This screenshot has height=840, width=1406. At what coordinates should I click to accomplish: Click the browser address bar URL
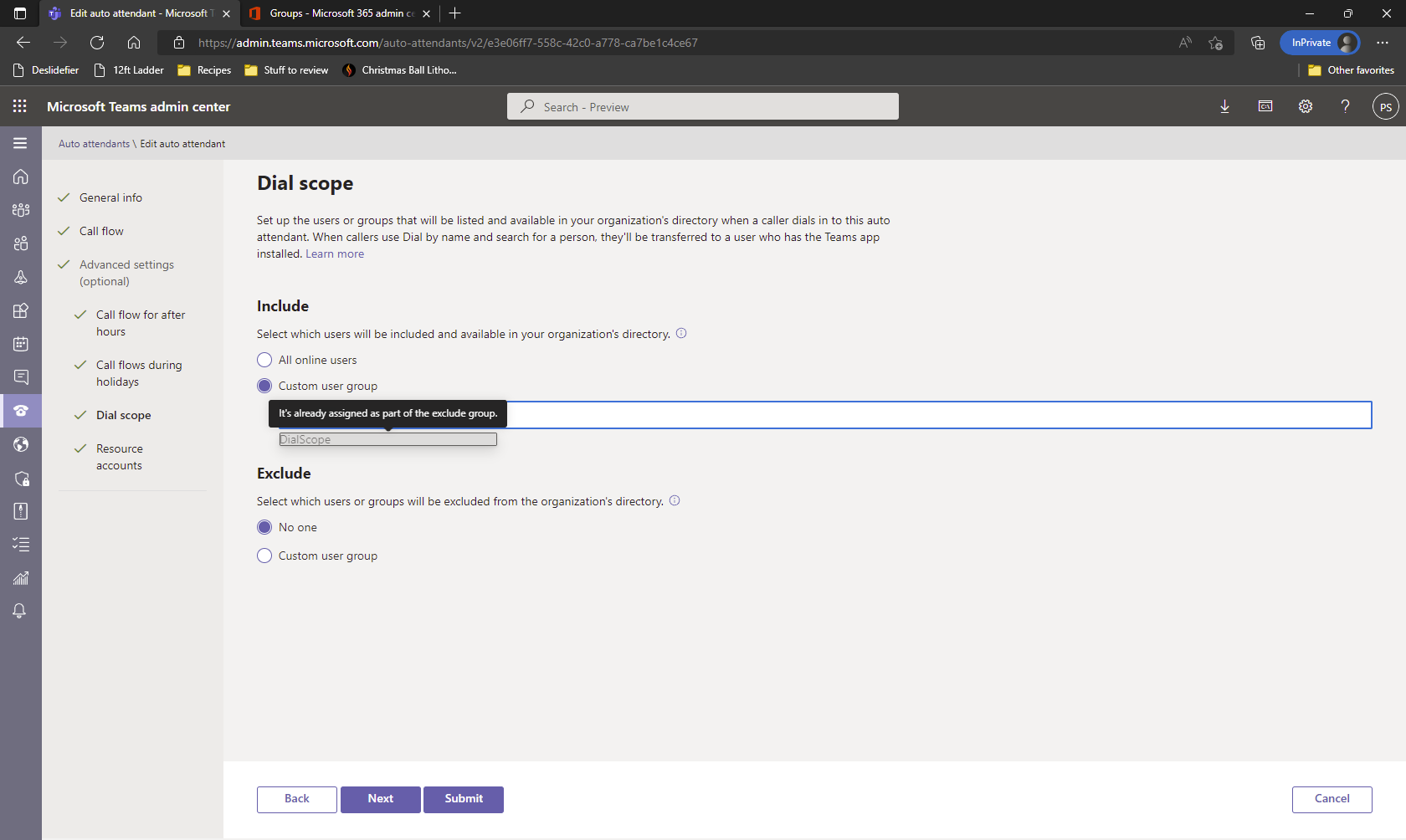pyautogui.click(x=448, y=43)
